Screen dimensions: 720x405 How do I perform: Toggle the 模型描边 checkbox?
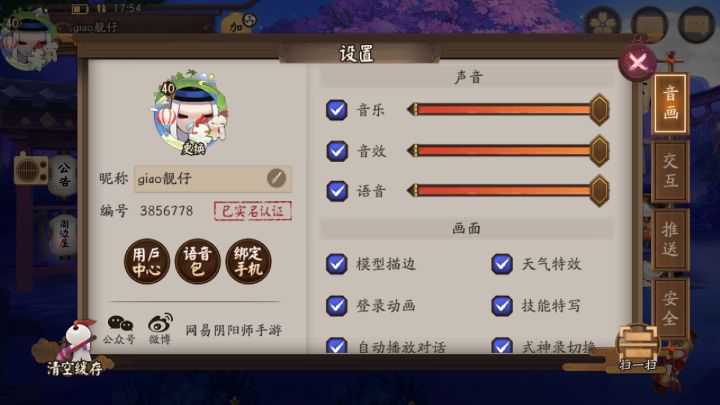[337, 264]
